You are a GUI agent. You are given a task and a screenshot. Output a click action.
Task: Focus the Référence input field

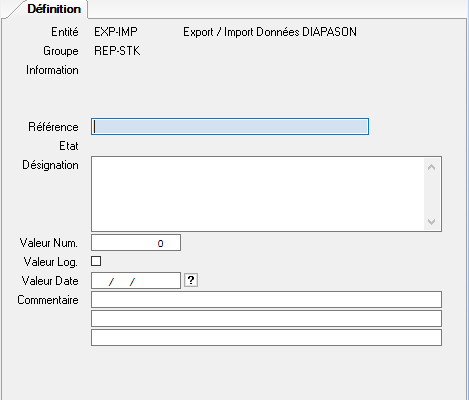[x=230, y=127]
